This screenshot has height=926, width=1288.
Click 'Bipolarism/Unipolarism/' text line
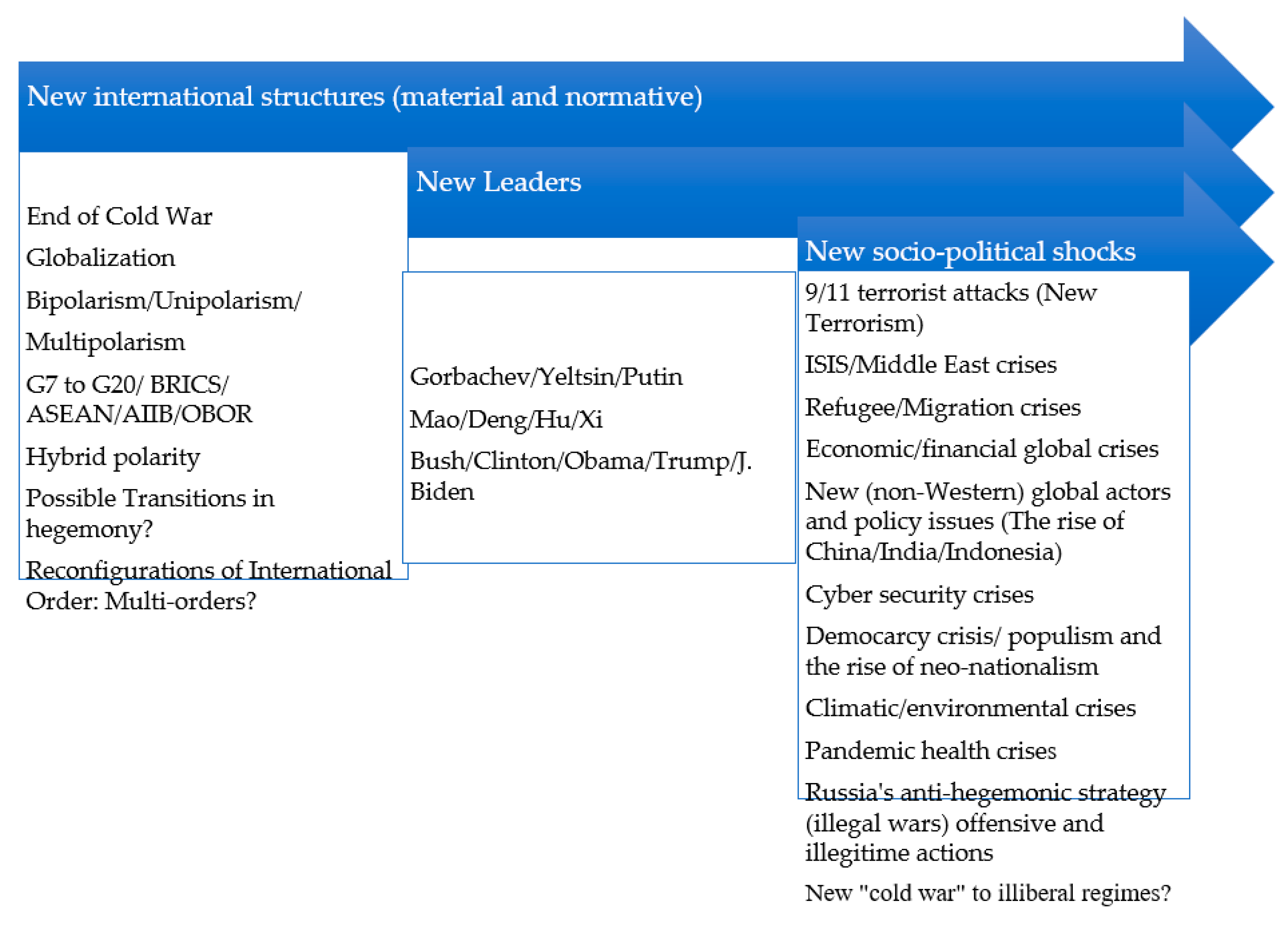point(164,300)
